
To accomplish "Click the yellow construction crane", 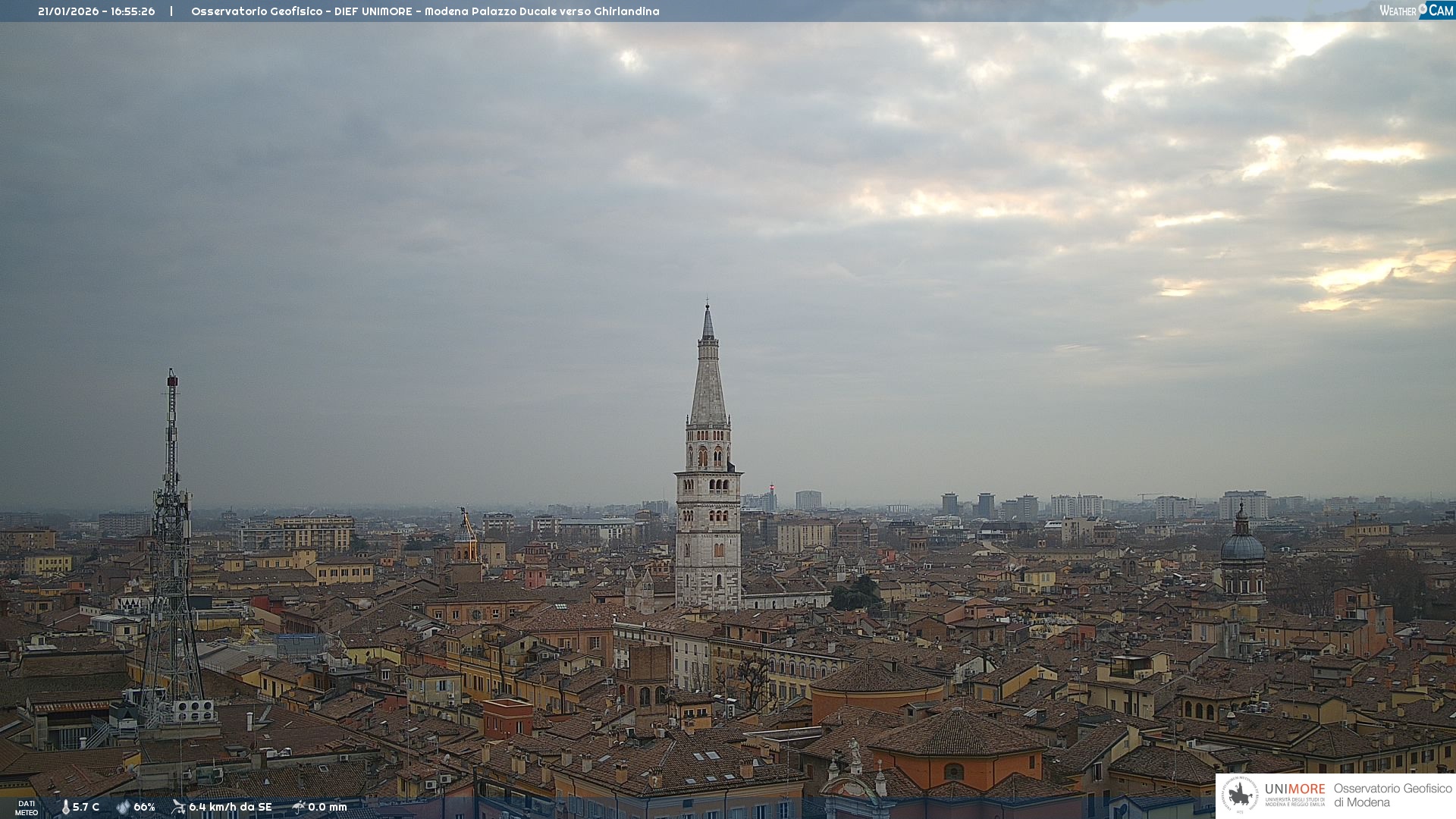I will point(468,527).
